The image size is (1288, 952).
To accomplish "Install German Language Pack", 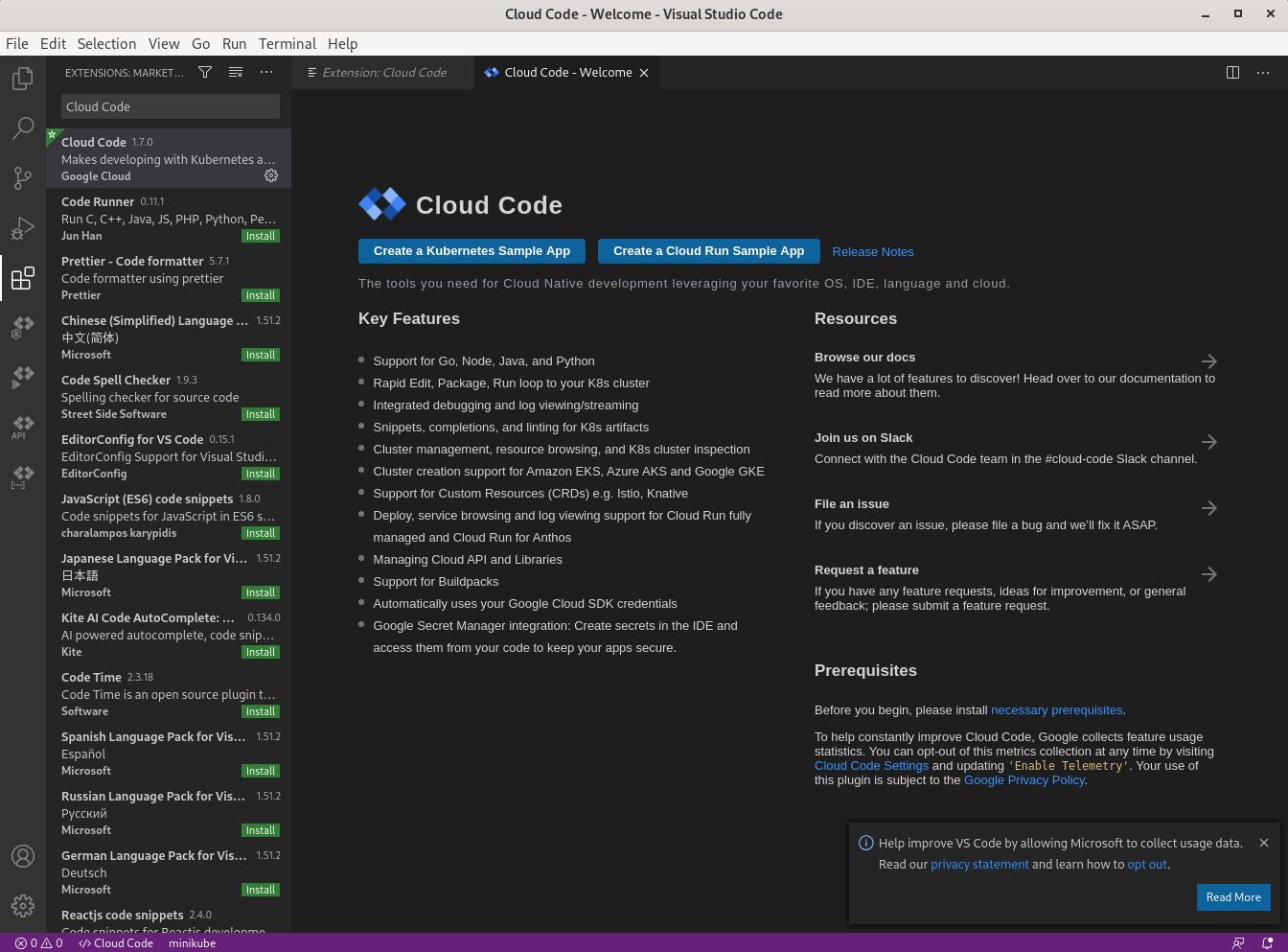I will (261, 890).
